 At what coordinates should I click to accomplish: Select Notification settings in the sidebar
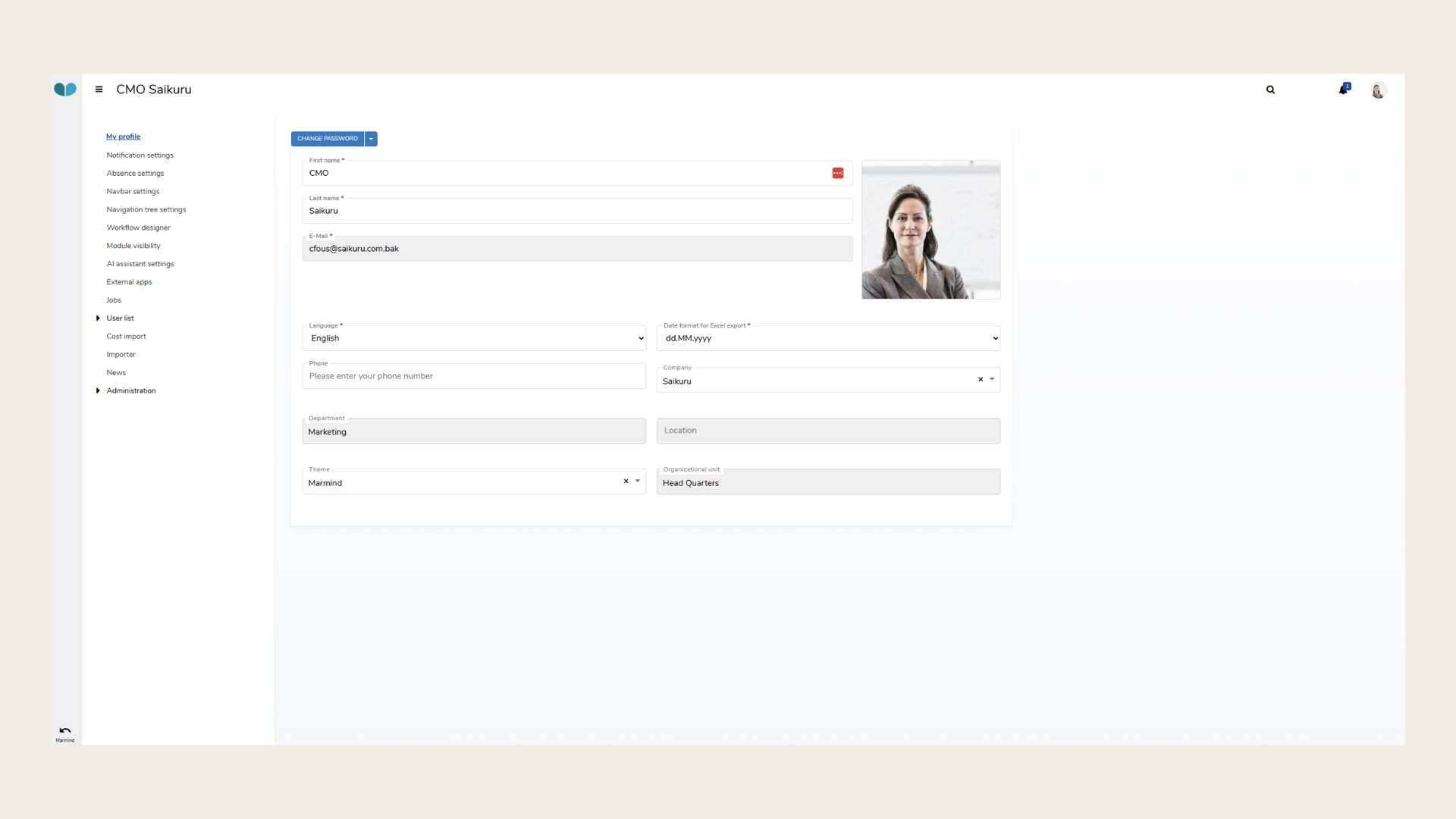(x=140, y=155)
